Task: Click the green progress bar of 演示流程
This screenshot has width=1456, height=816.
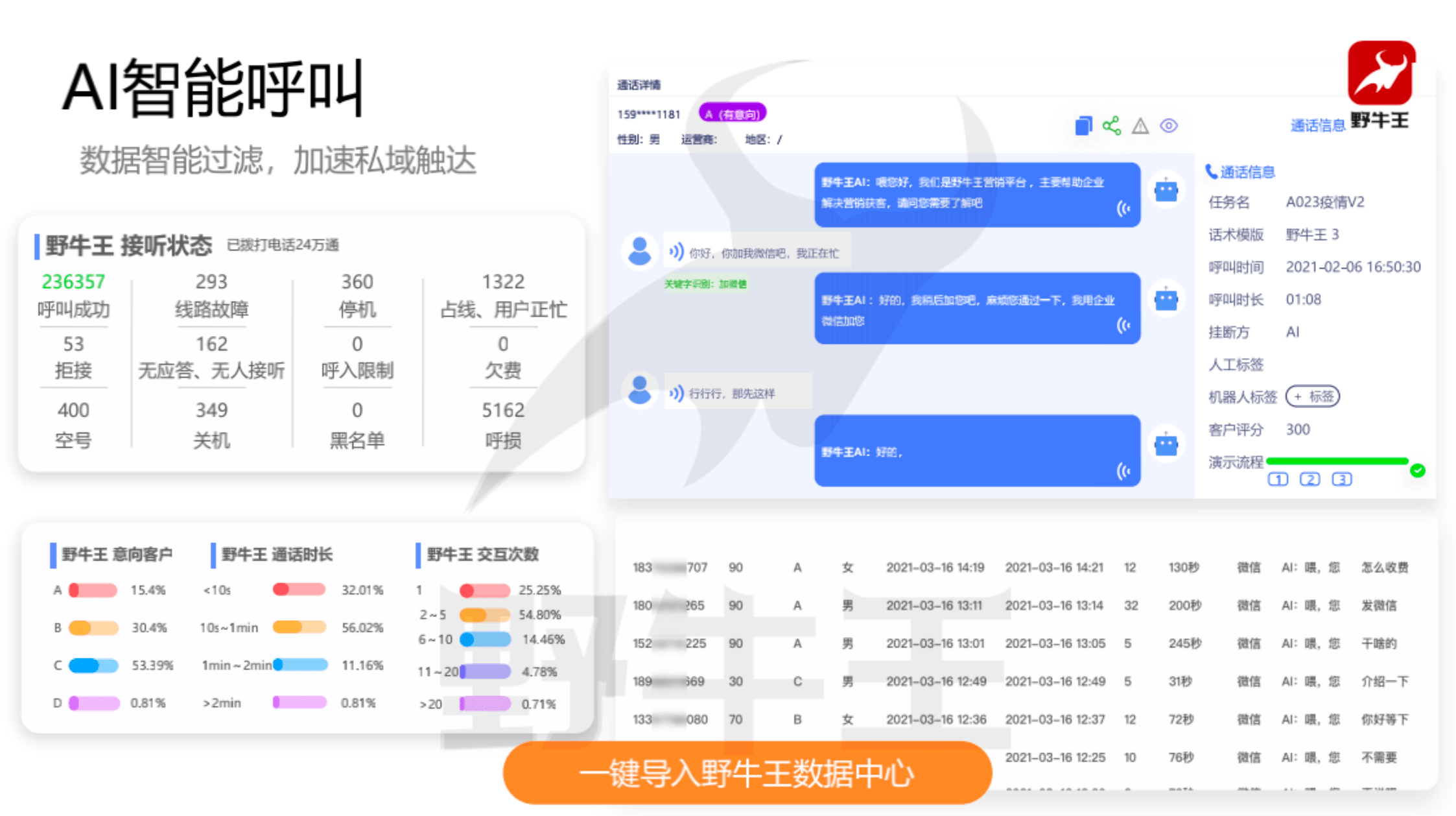Action: 1337,461
